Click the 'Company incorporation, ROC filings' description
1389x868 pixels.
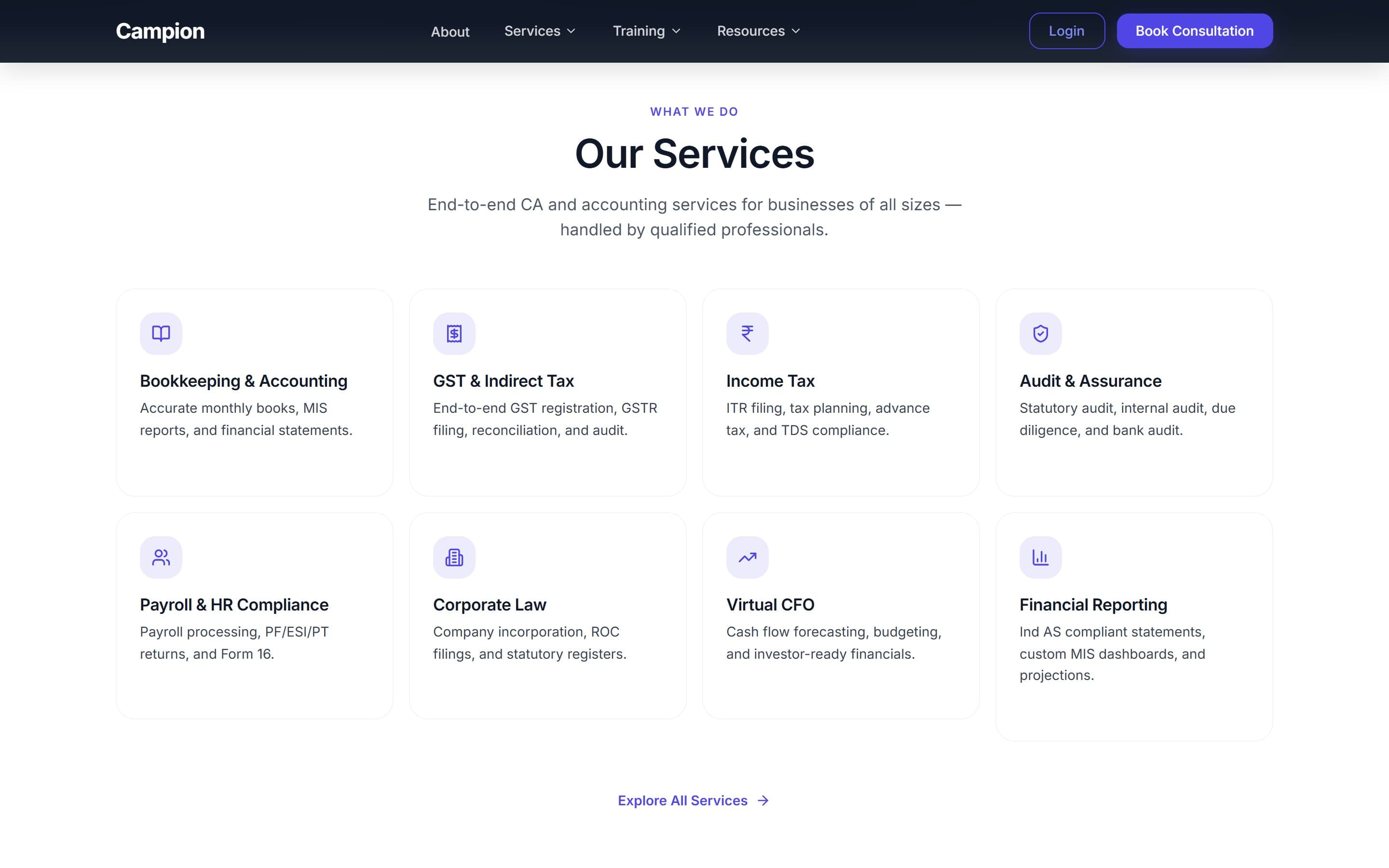coord(530,643)
